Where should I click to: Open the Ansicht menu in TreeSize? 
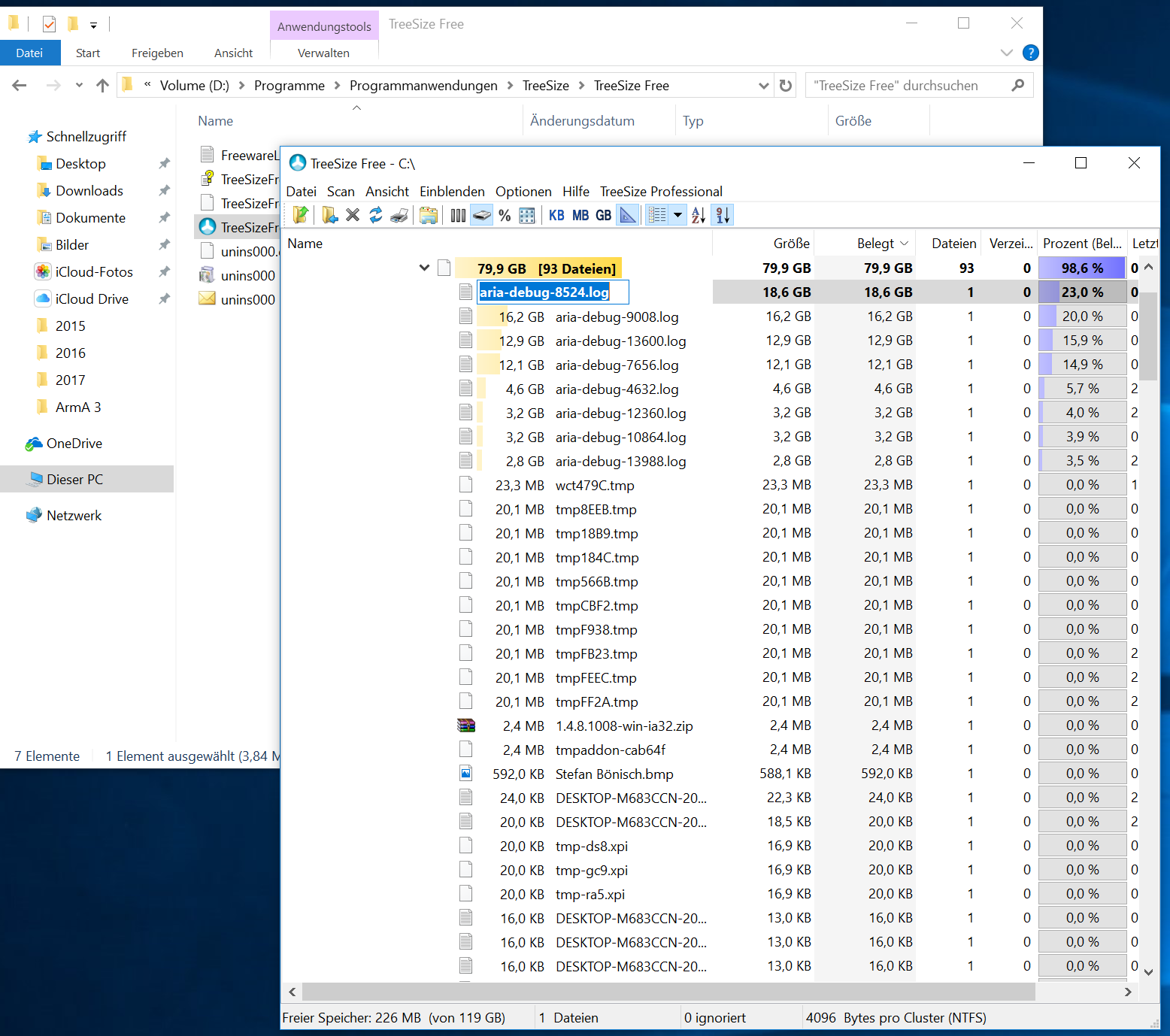click(387, 192)
